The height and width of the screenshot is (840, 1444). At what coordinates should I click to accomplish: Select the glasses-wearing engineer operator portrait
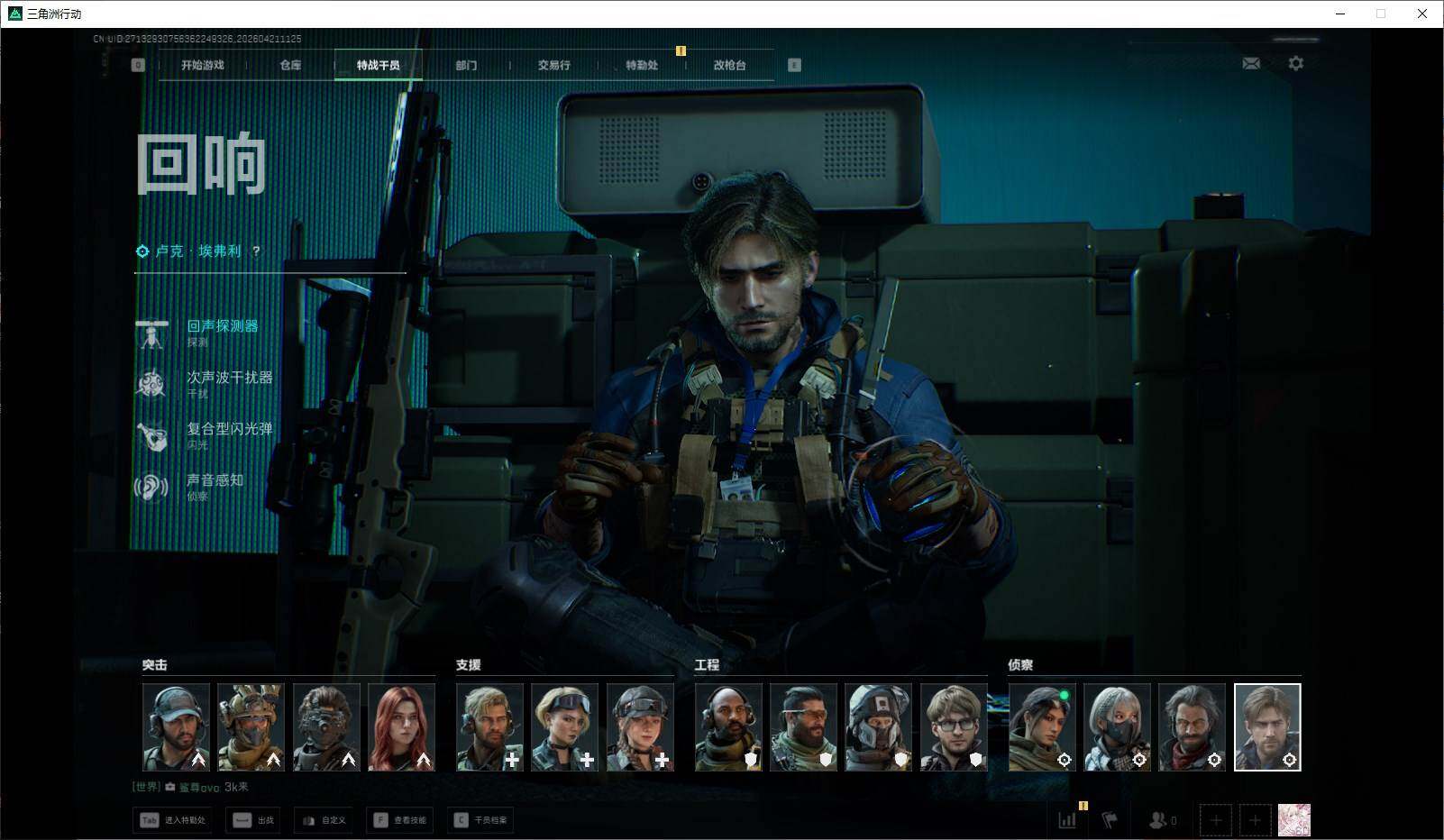tap(953, 726)
